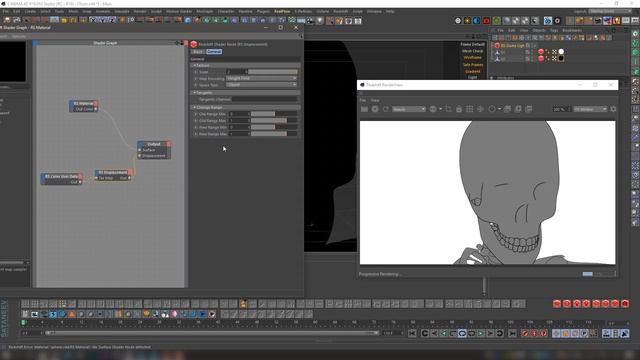Click the first red Redshift icon in the shelf

pyautogui.click(x=557, y=304)
